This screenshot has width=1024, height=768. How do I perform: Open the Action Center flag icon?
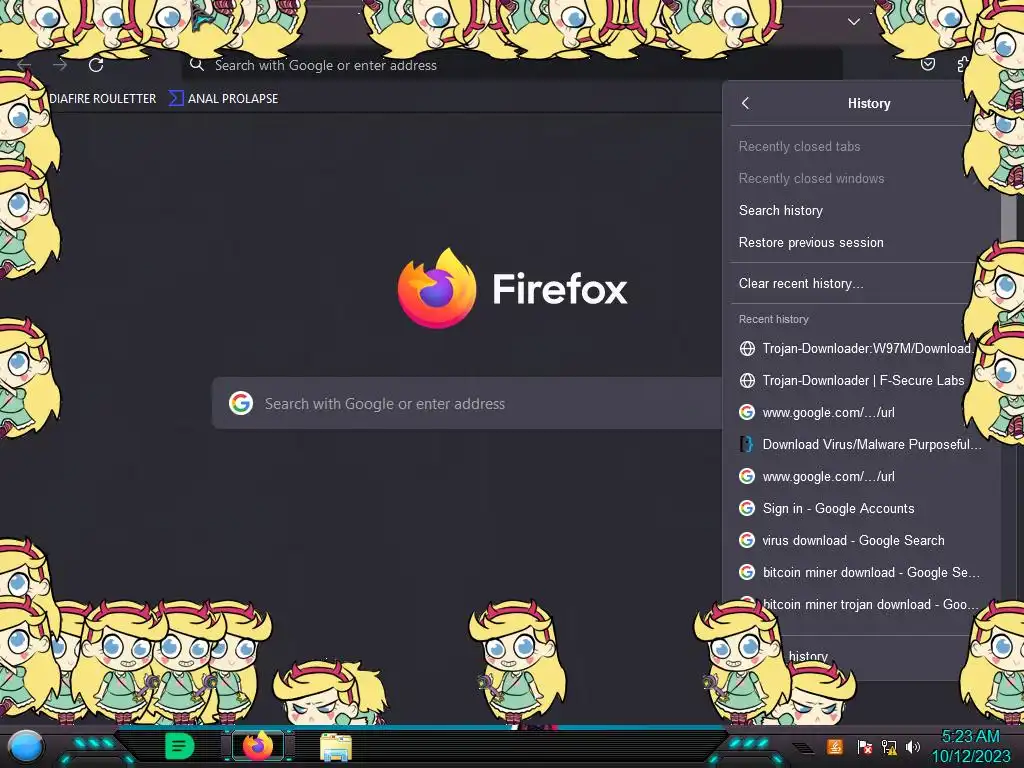pos(865,746)
